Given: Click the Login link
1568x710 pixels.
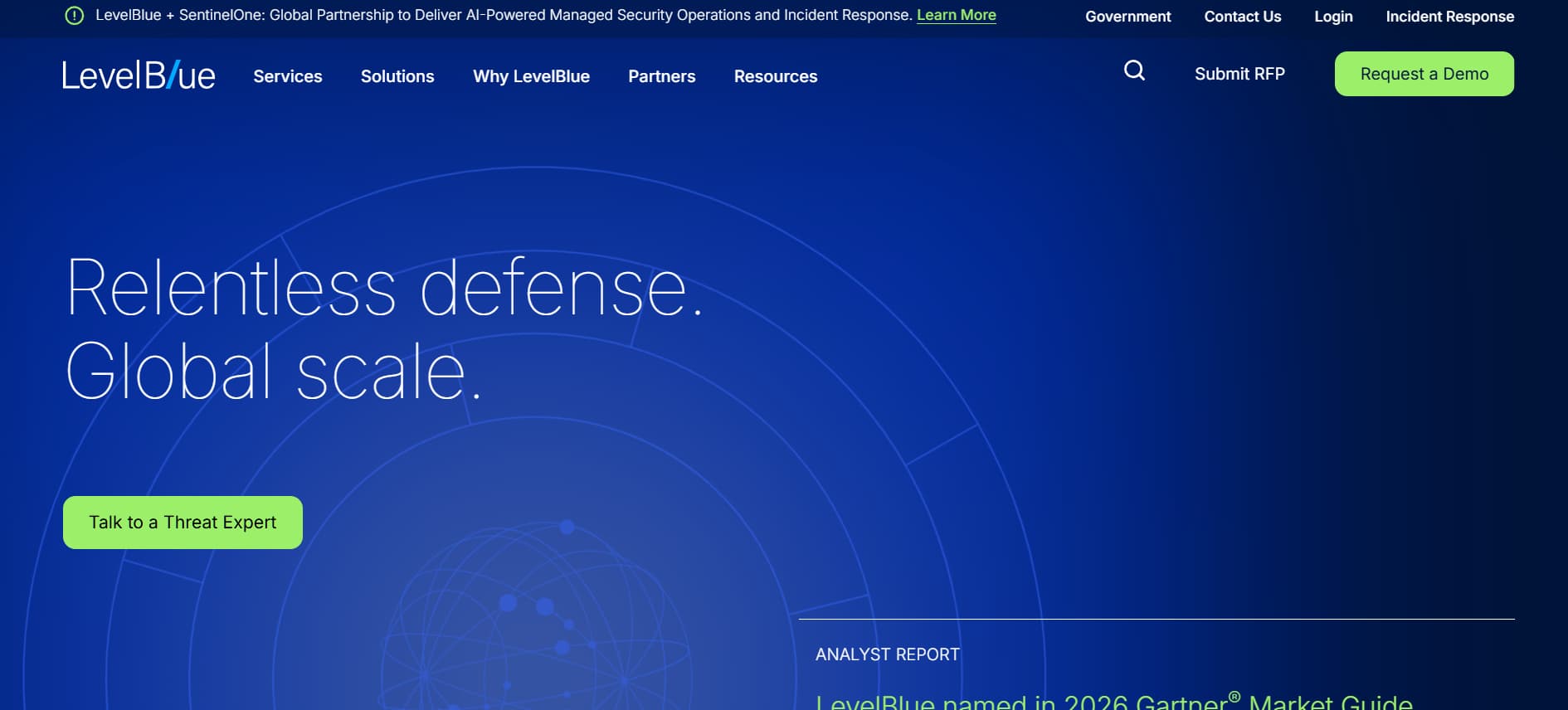Looking at the screenshot, I should pos(1333,17).
